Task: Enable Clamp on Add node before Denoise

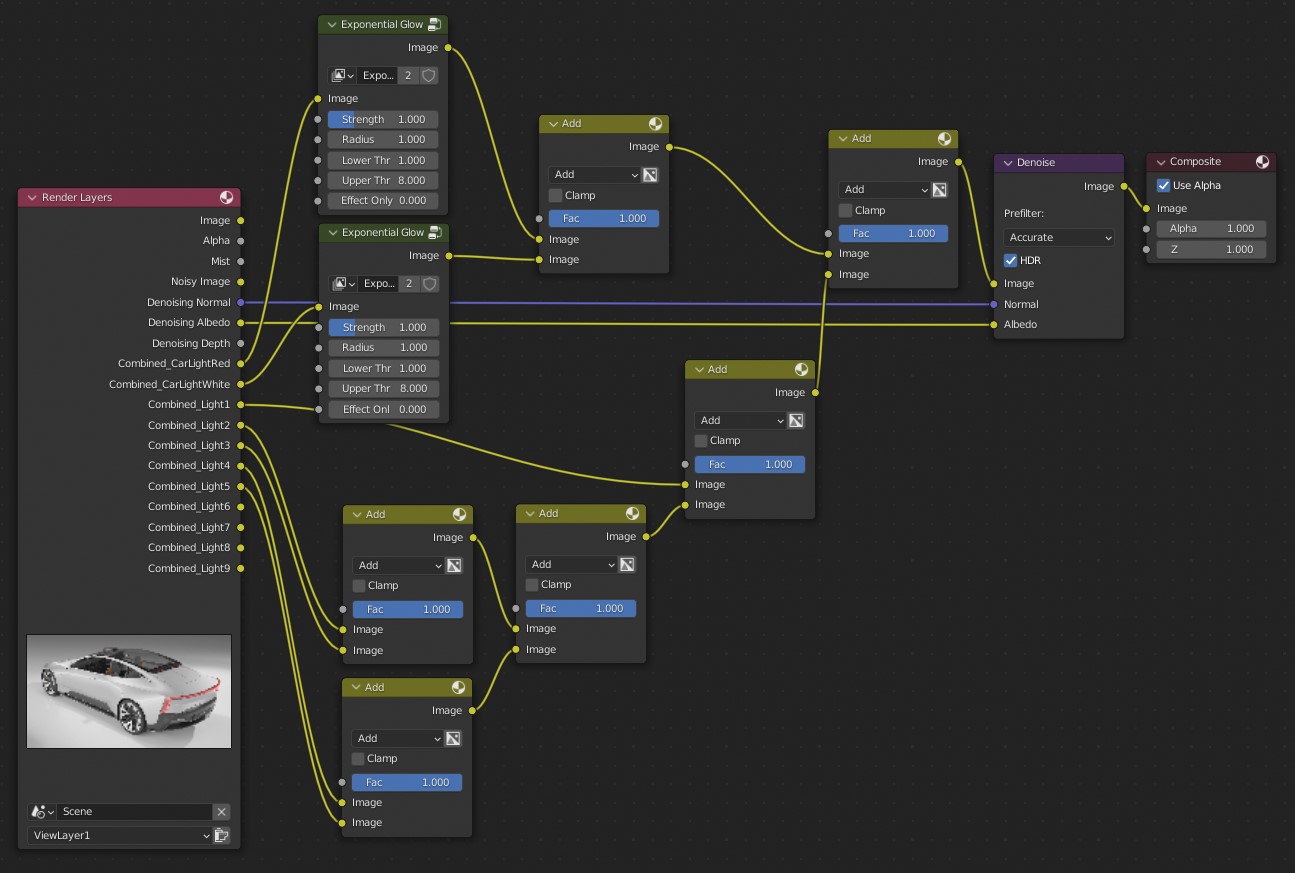Action: [845, 210]
